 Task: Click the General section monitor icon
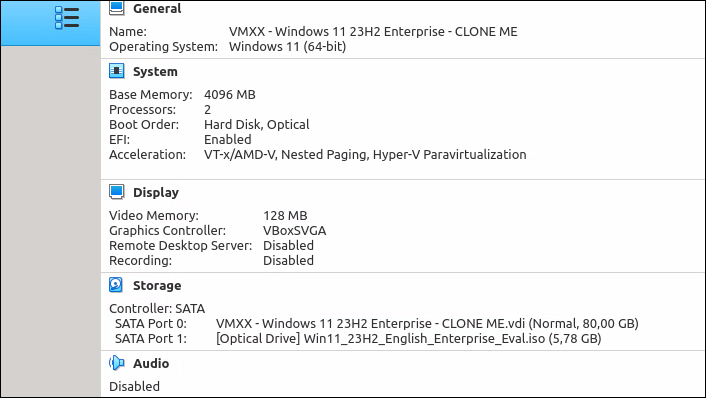(x=117, y=8)
